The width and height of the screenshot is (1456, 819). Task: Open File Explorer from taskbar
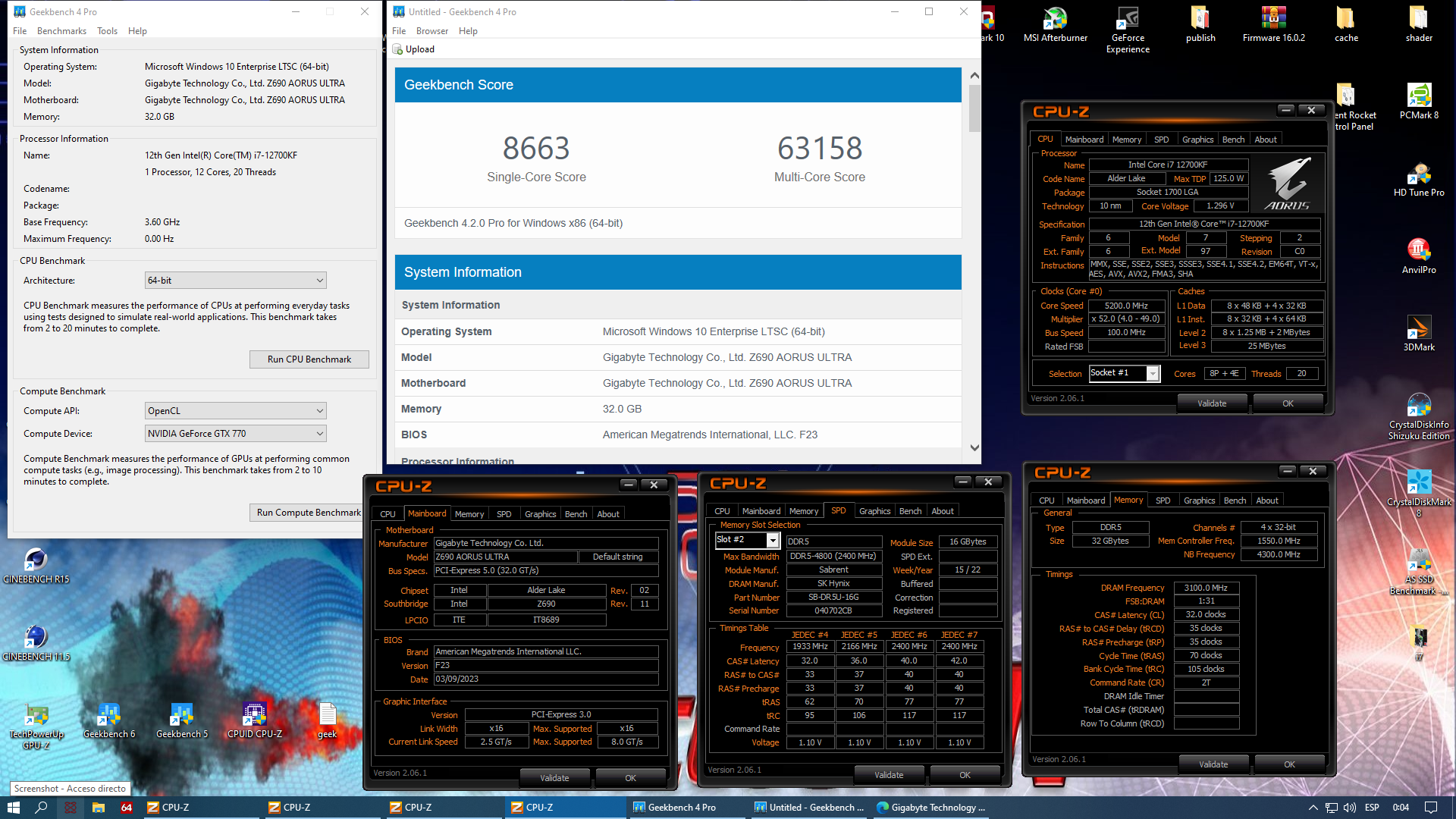click(99, 808)
